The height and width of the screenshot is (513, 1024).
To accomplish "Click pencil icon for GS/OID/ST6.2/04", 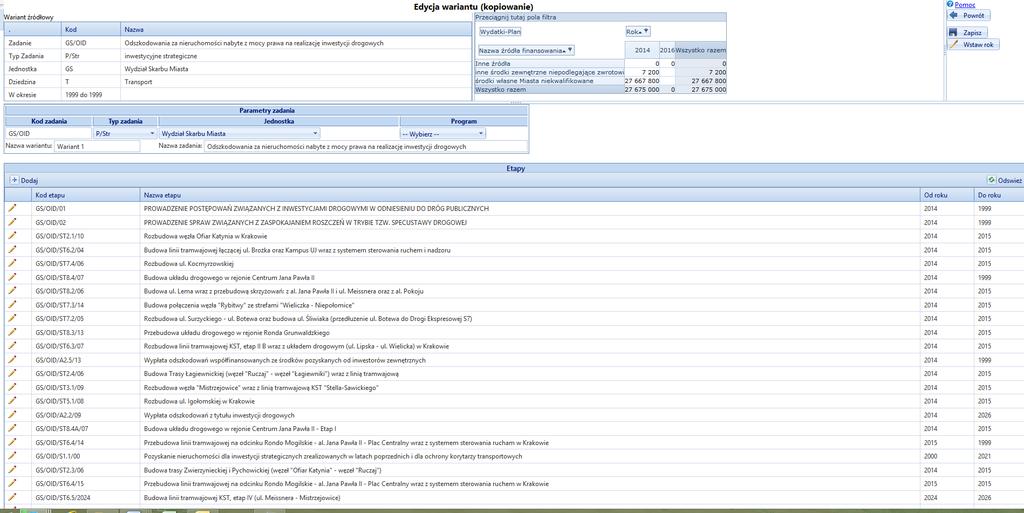I will (x=12, y=249).
